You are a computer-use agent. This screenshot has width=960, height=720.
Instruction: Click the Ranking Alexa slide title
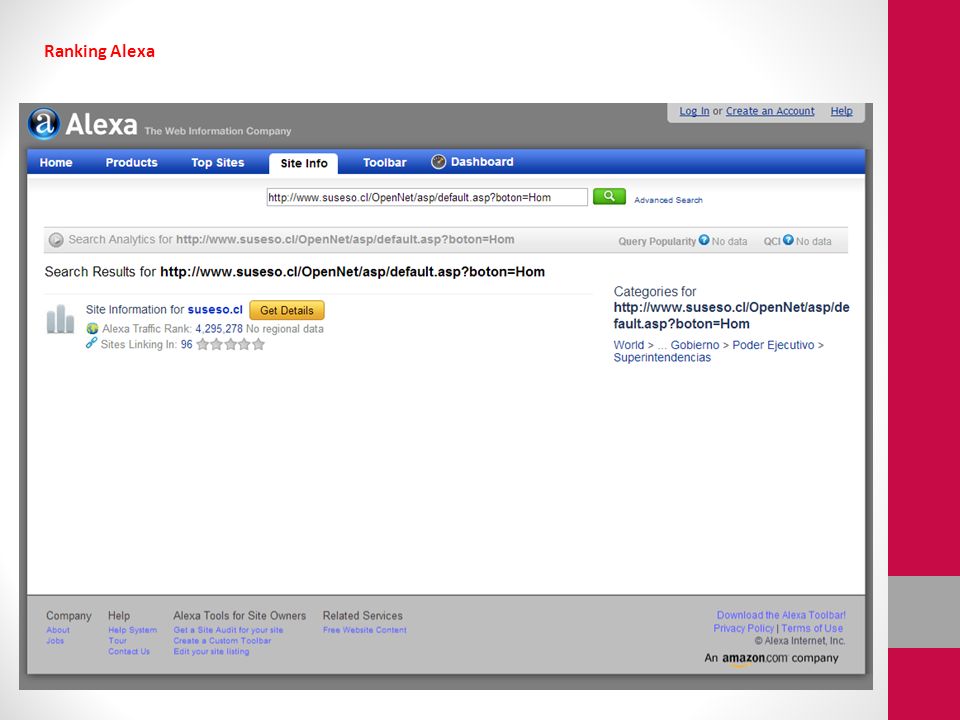pyautogui.click(x=99, y=51)
